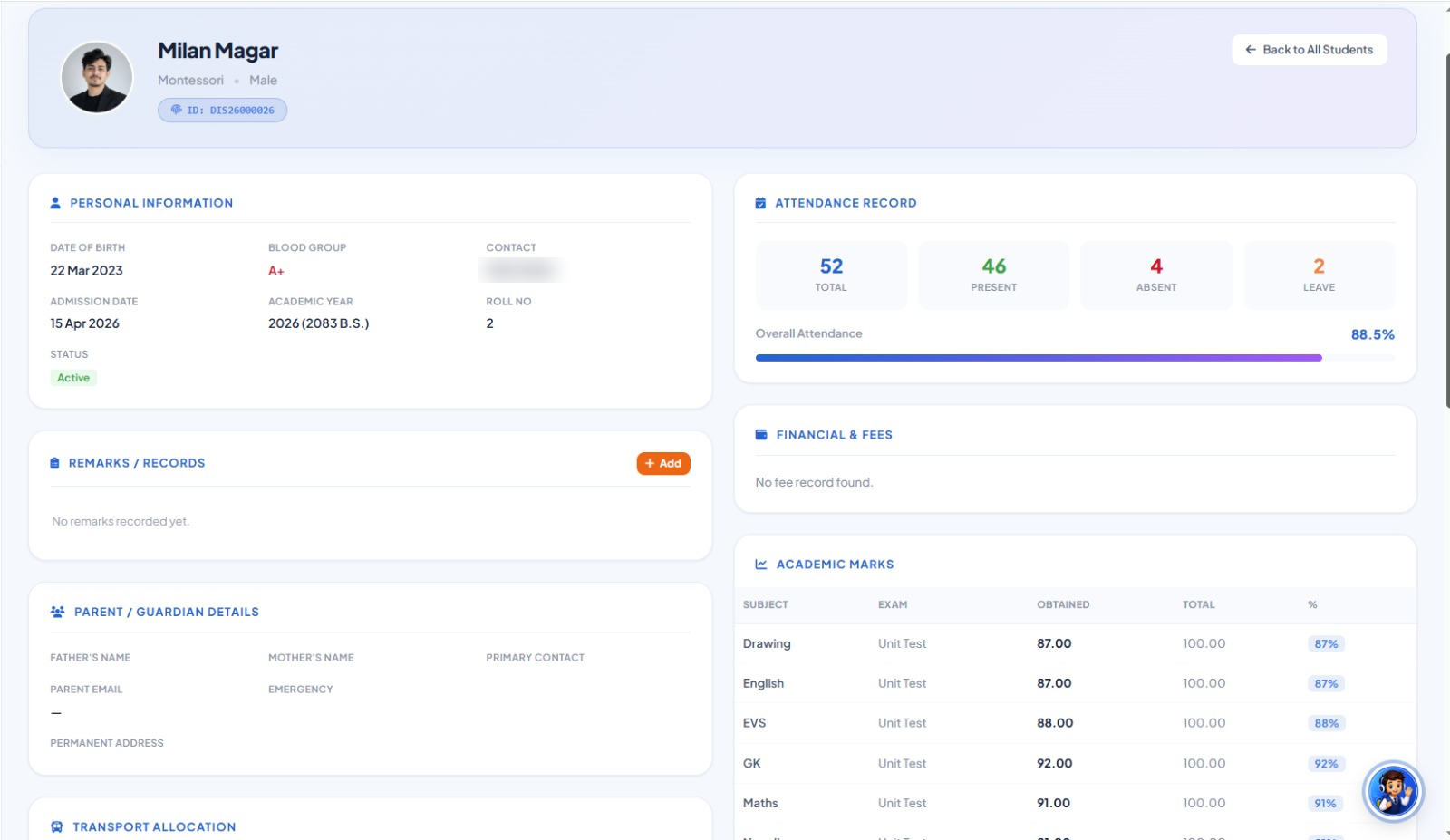Click the English subject row
1450x840 pixels.
click(1075, 683)
